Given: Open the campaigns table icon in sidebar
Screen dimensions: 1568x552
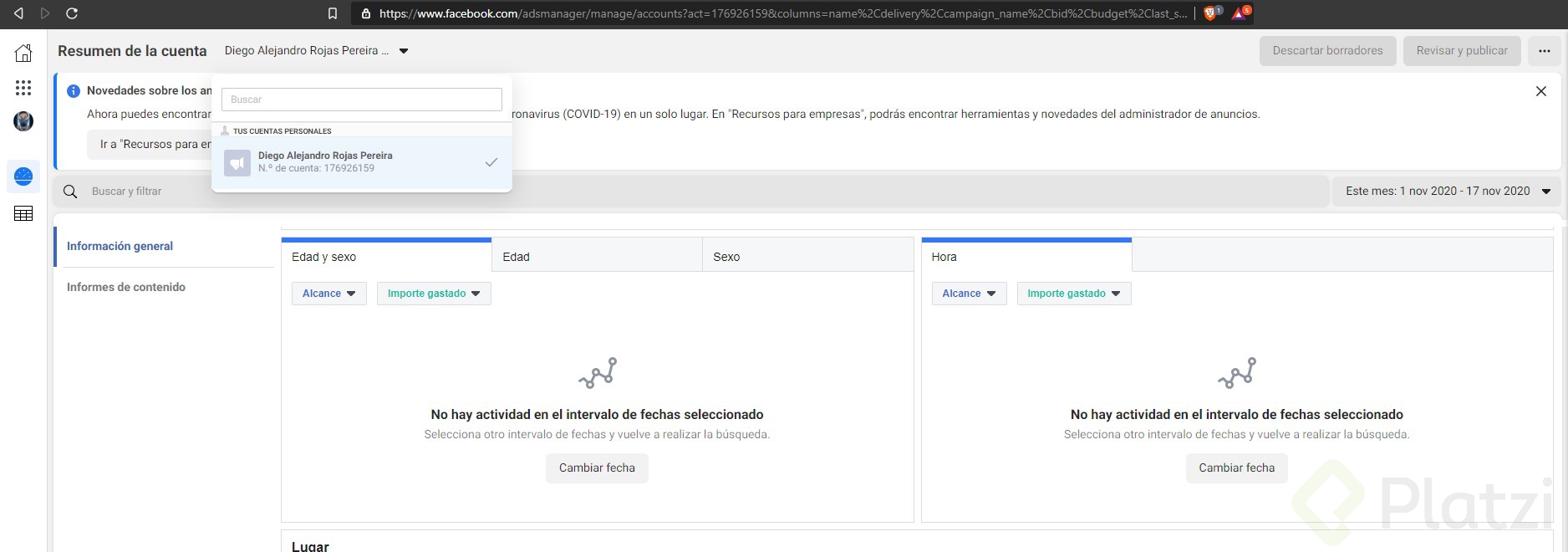Looking at the screenshot, I should point(23,214).
